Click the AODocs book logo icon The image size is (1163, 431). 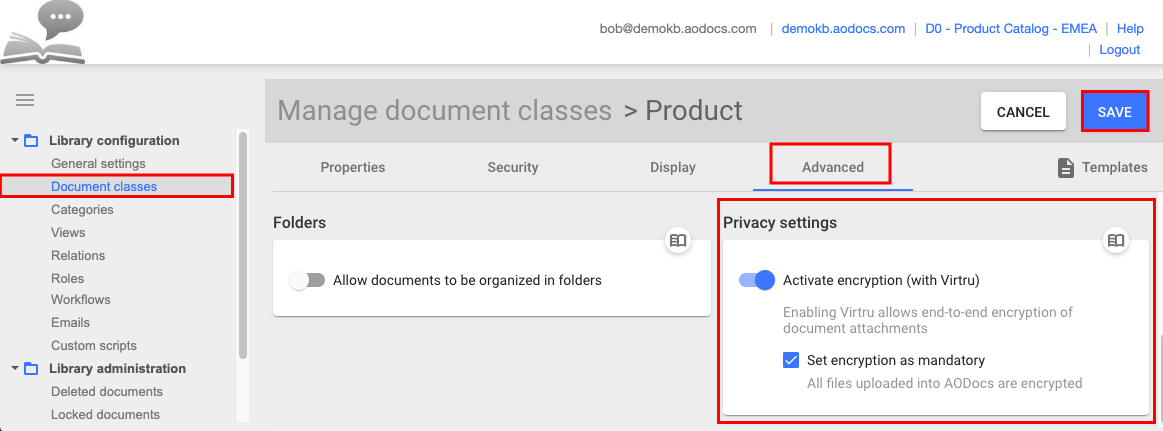pos(43,33)
